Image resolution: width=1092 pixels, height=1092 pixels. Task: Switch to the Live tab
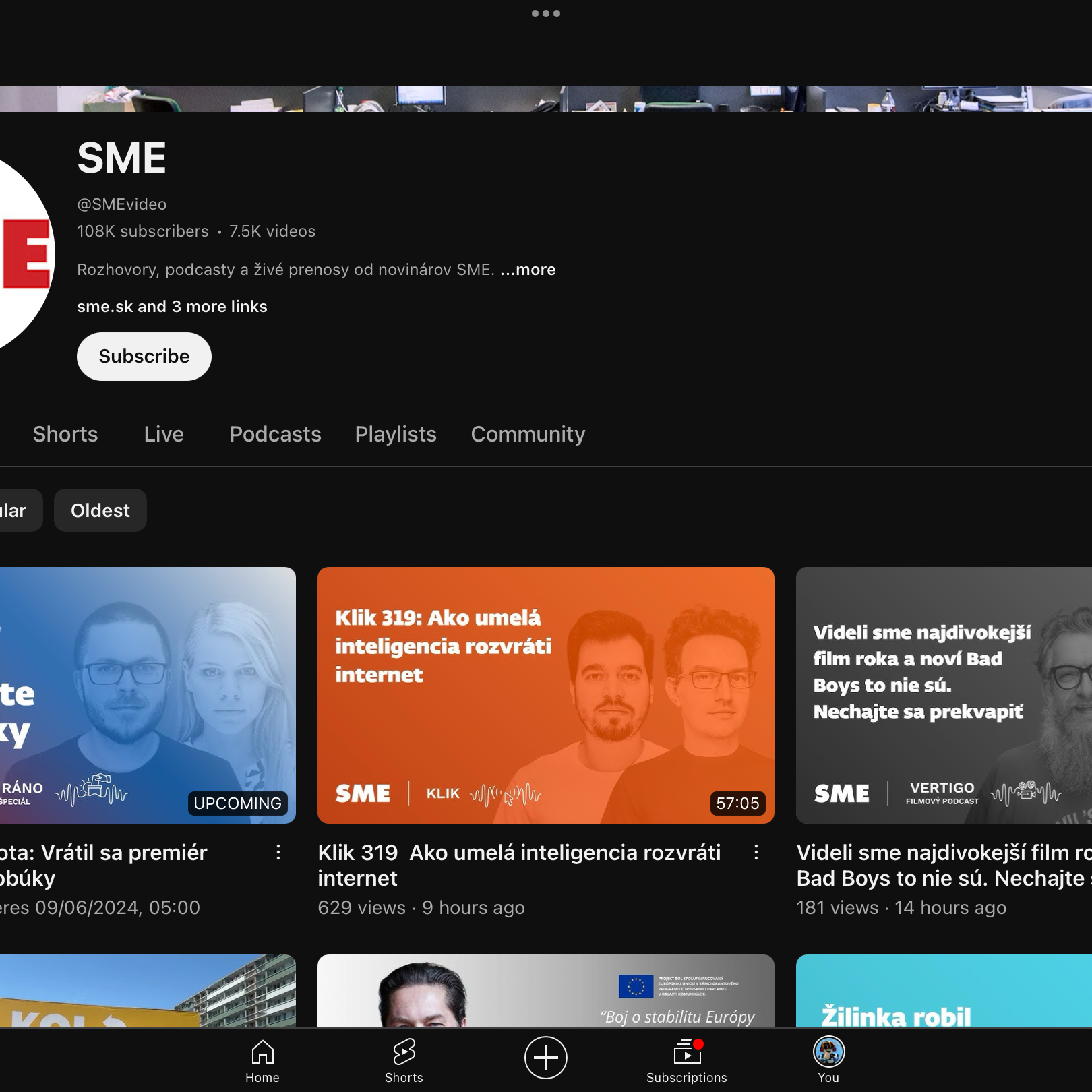coord(164,434)
